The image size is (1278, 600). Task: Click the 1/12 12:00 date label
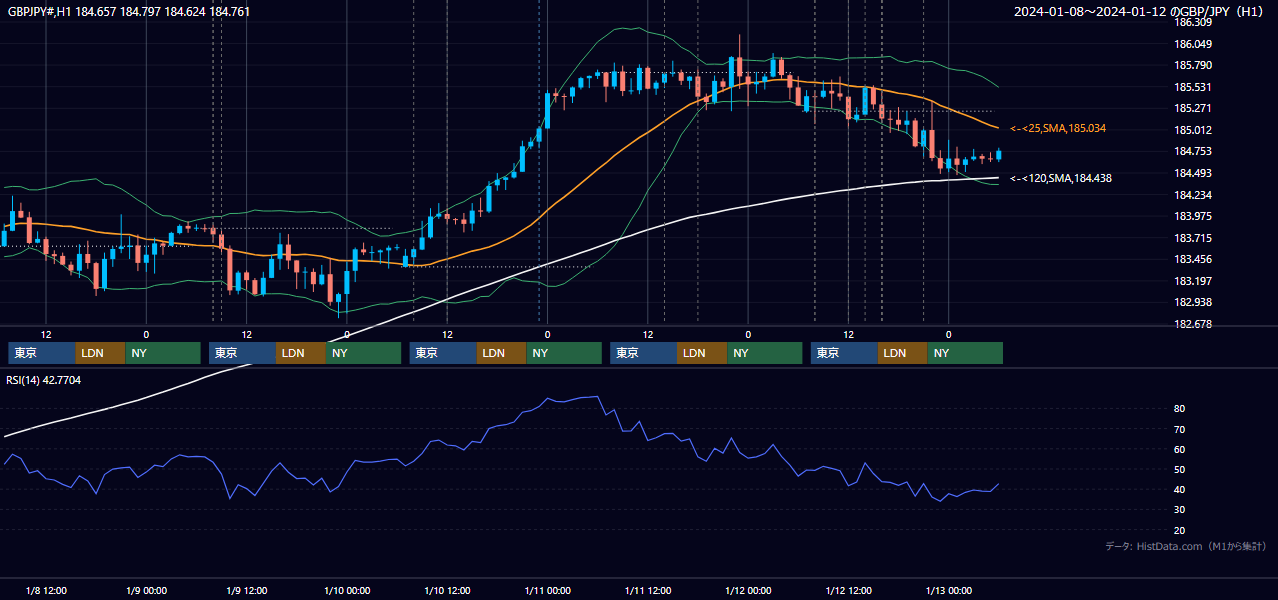tap(848, 590)
